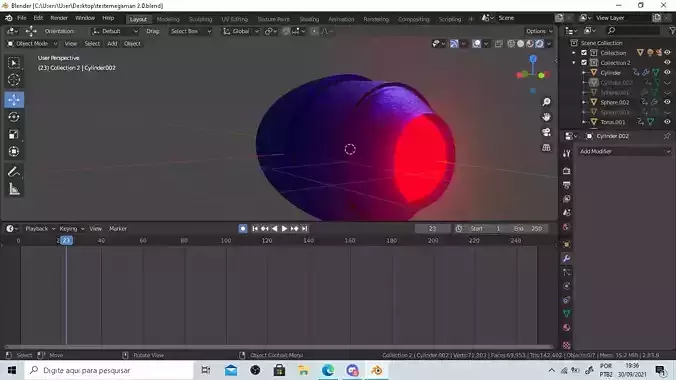Click the Blender logo menu icon
Screen dimensions: 676x380
pyautogui.click(x=9, y=18)
